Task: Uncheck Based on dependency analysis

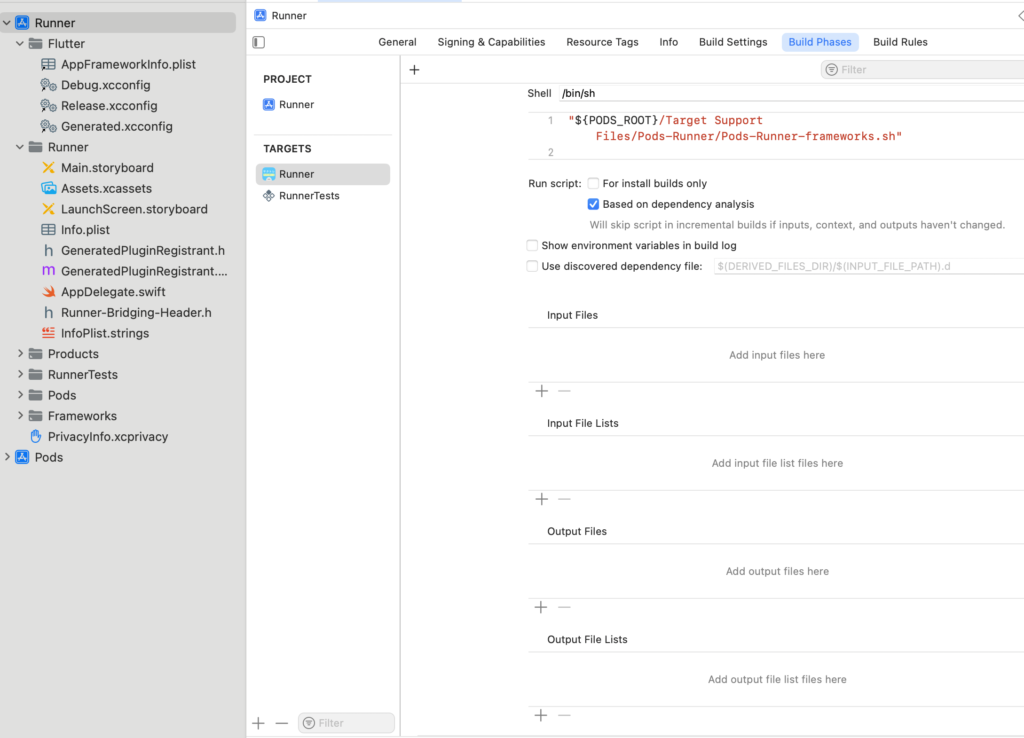Action: (x=593, y=203)
